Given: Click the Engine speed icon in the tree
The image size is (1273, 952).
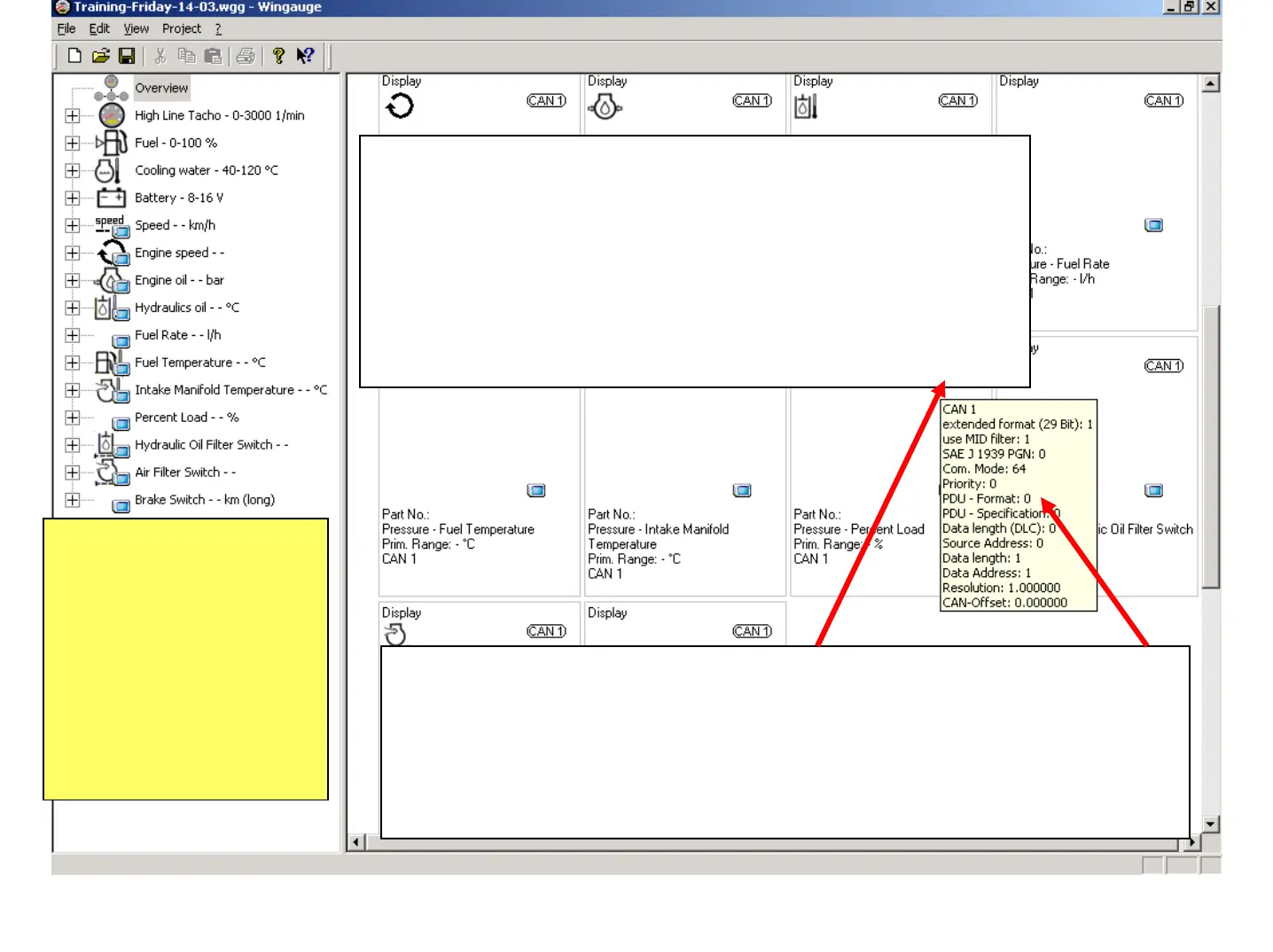Looking at the screenshot, I should pos(113,254).
